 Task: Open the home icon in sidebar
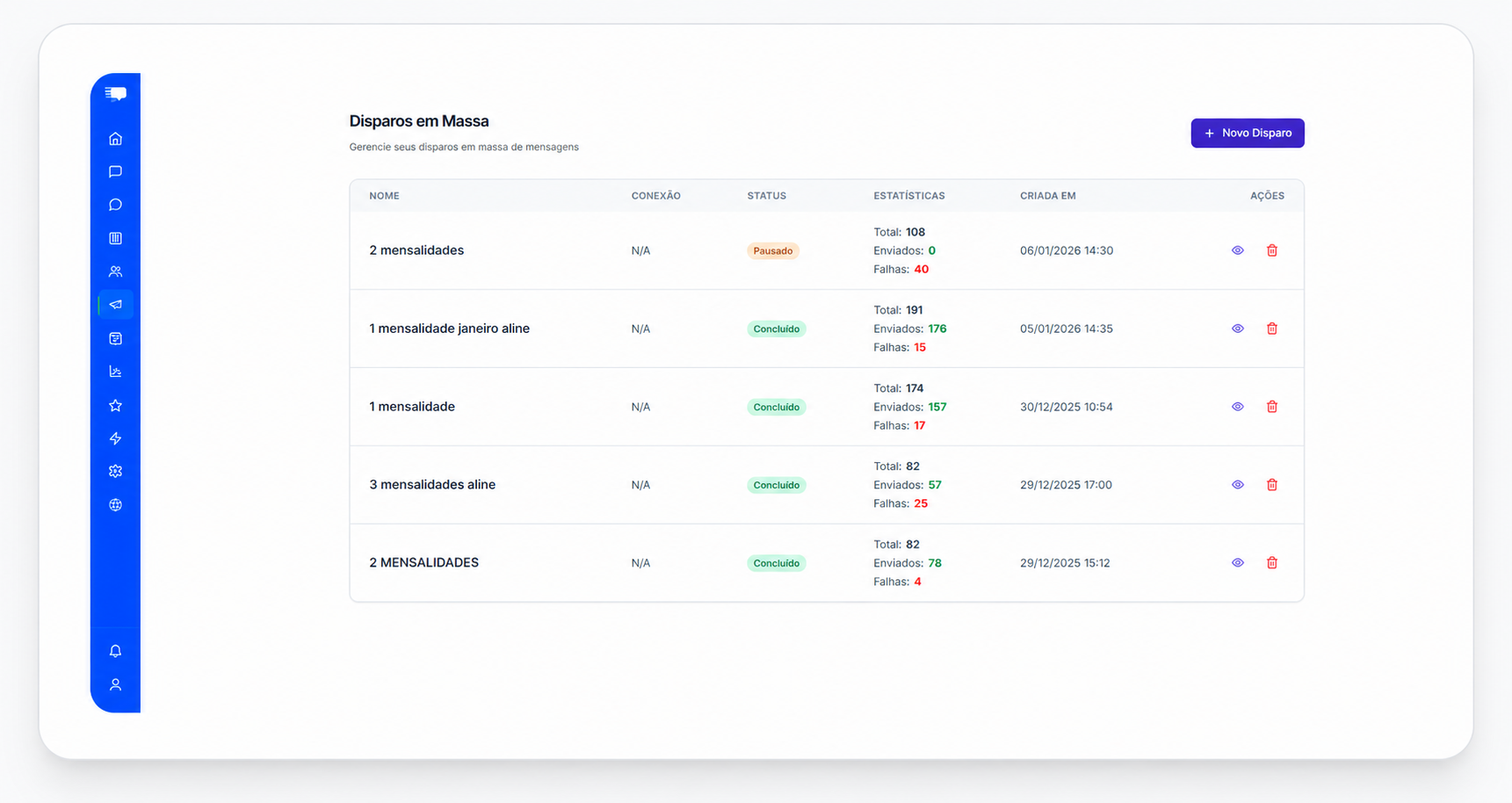[115, 139]
